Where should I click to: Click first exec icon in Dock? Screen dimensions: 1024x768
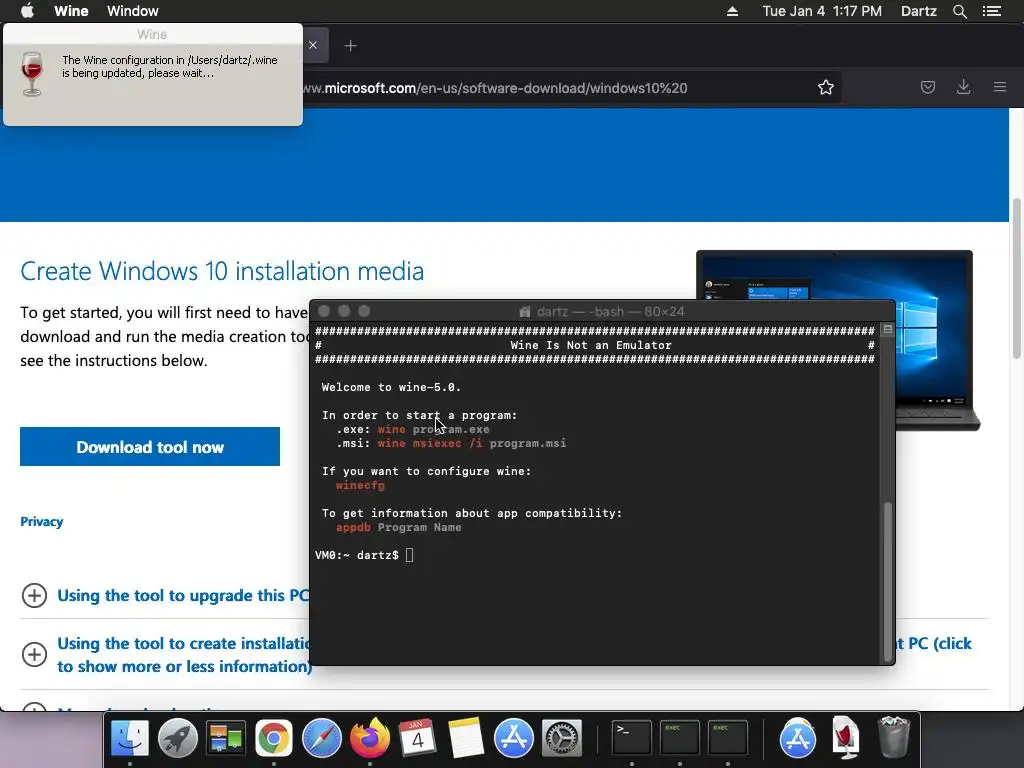pos(680,738)
